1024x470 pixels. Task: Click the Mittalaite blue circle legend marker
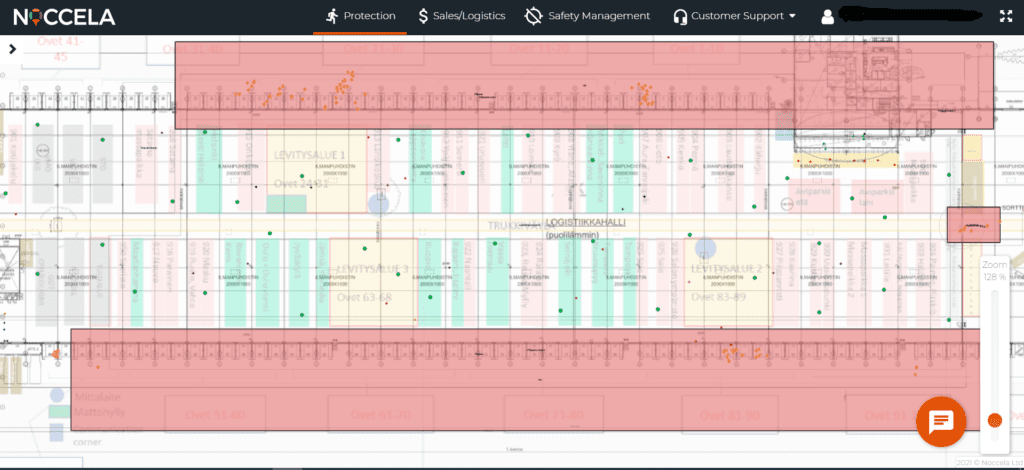coord(57,397)
